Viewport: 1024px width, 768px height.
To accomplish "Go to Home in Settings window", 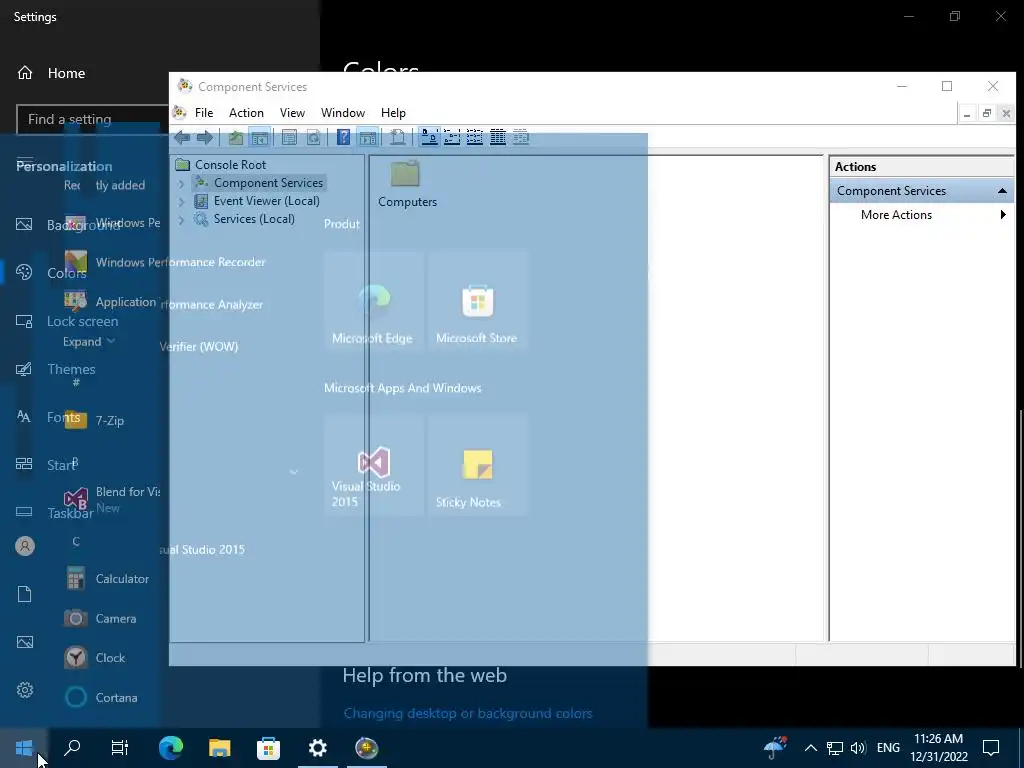I will pos(51,73).
